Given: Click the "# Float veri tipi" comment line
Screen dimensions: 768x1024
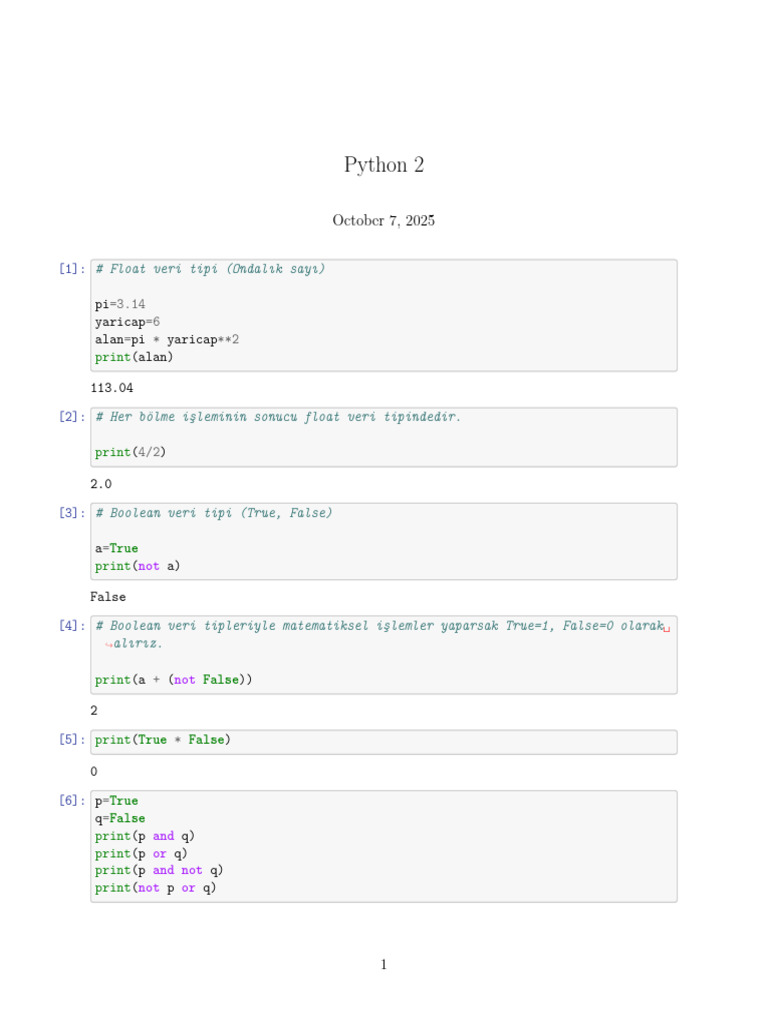Looking at the screenshot, I should (x=210, y=269).
